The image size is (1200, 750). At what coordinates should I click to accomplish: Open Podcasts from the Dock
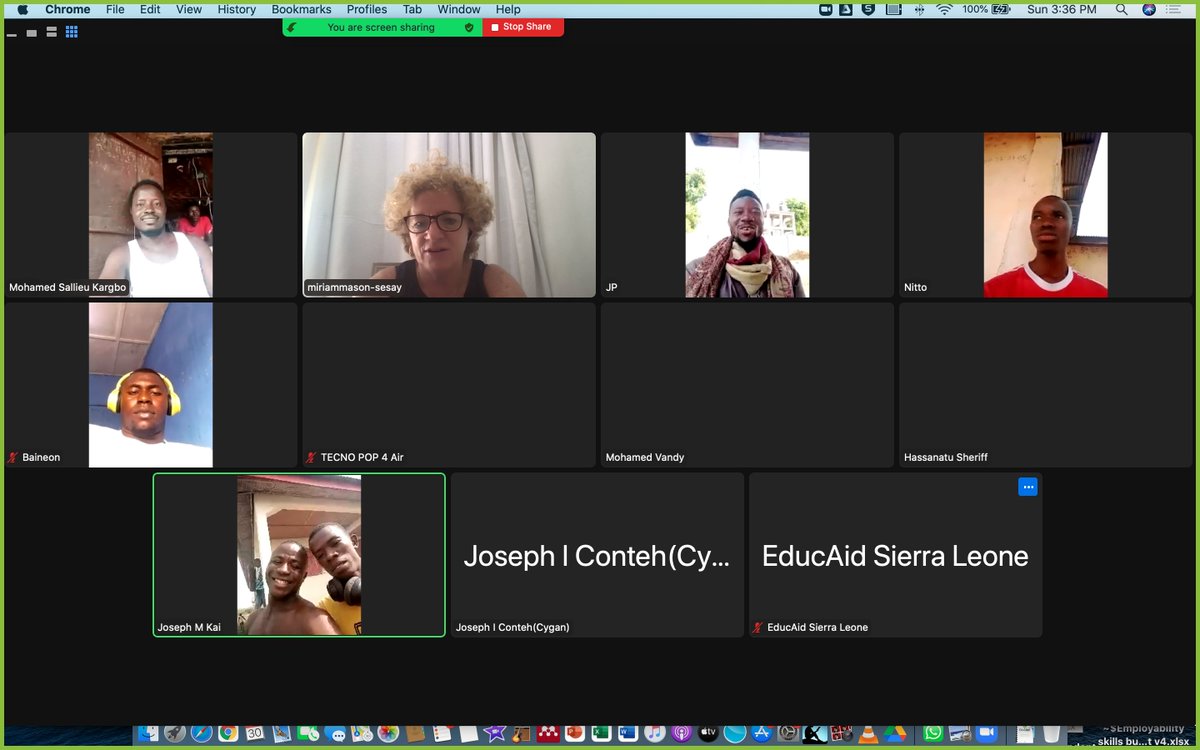pos(681,733)
